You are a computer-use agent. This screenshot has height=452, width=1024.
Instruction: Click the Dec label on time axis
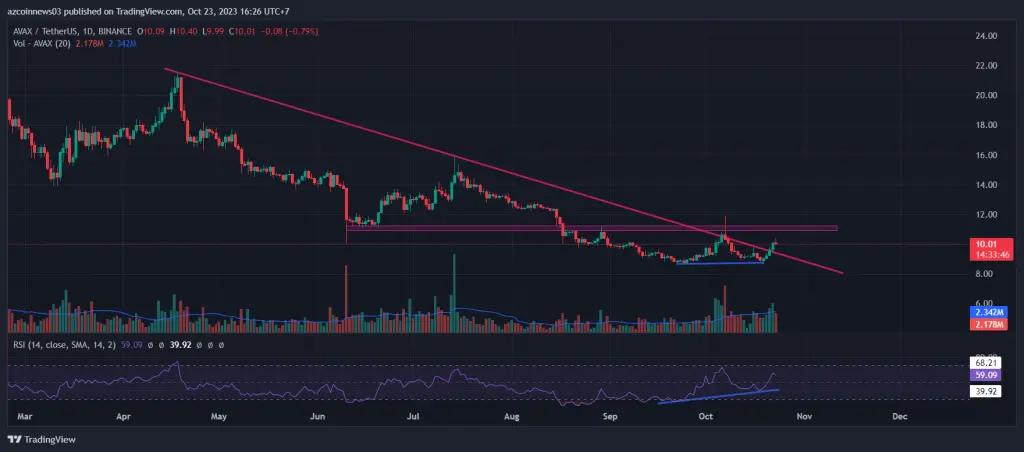898,414
